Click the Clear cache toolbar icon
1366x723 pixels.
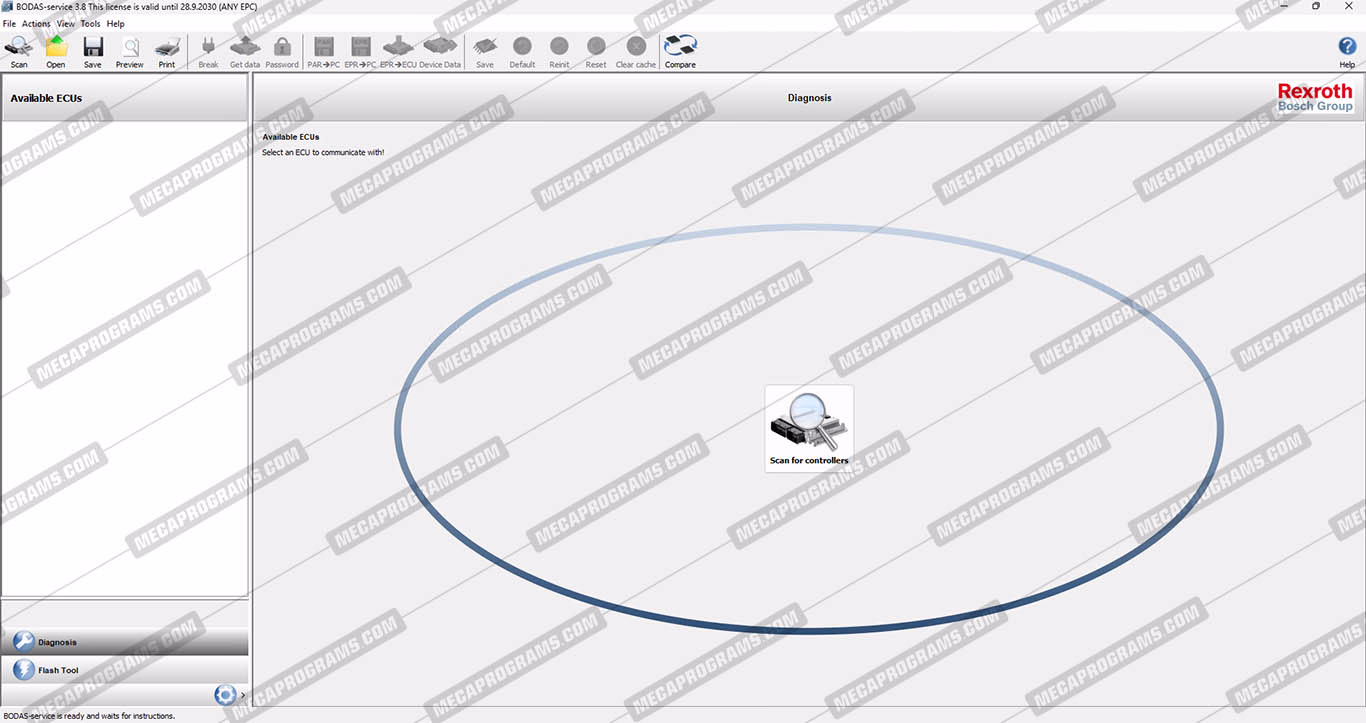[x=636, y=51]
